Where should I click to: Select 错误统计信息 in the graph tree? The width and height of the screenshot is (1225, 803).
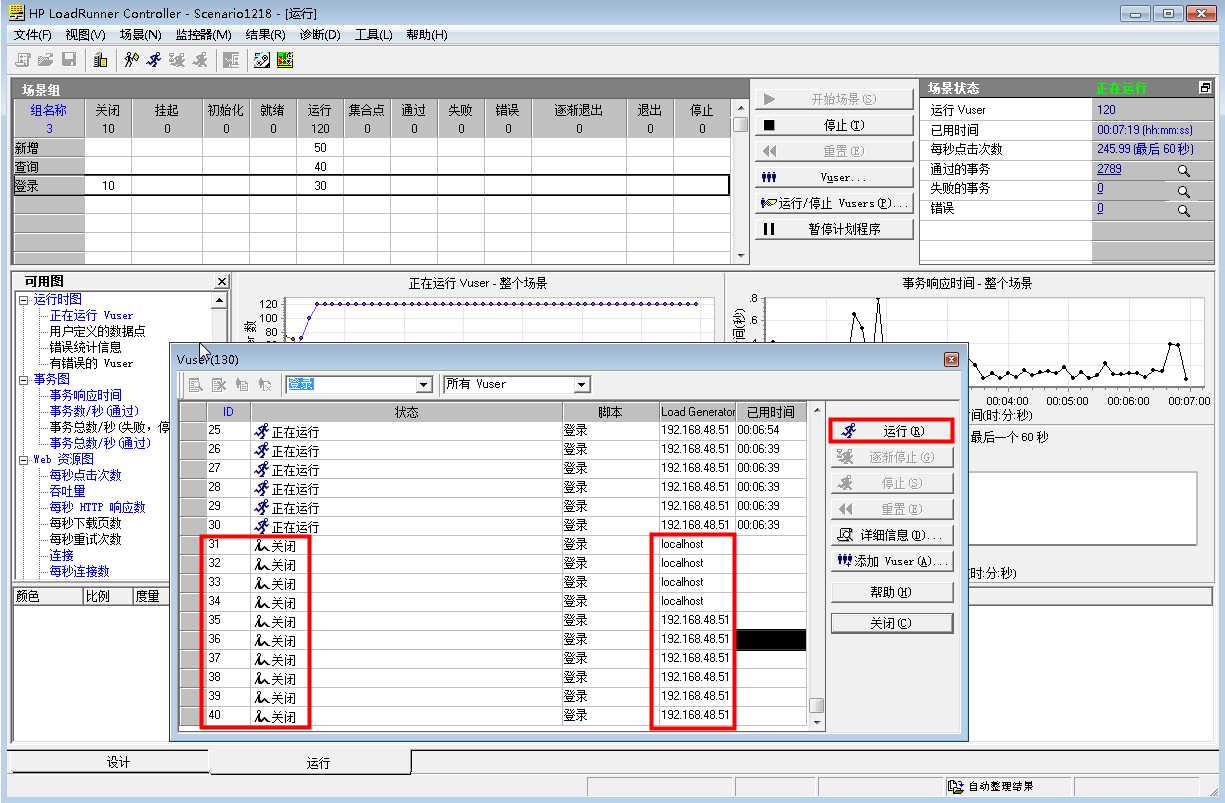(x=86, y=347)
